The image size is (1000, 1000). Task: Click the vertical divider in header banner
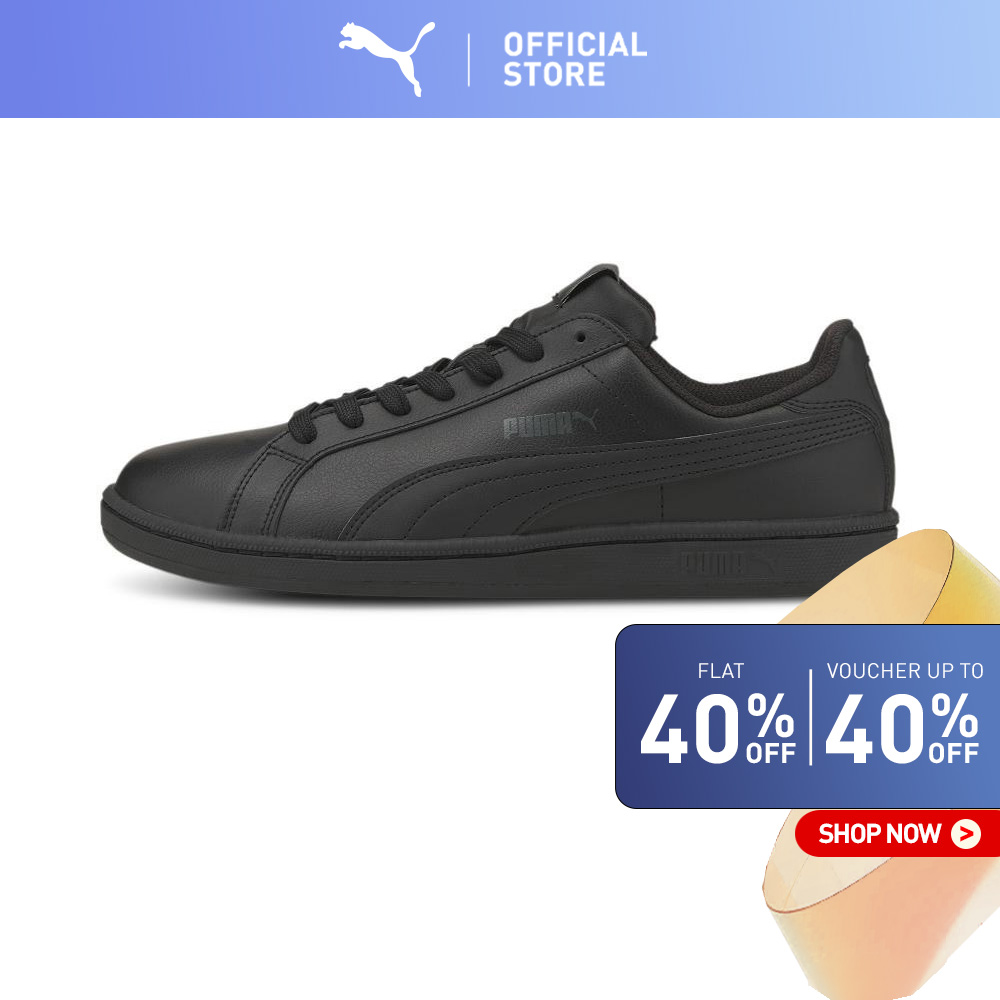(469, 60)
